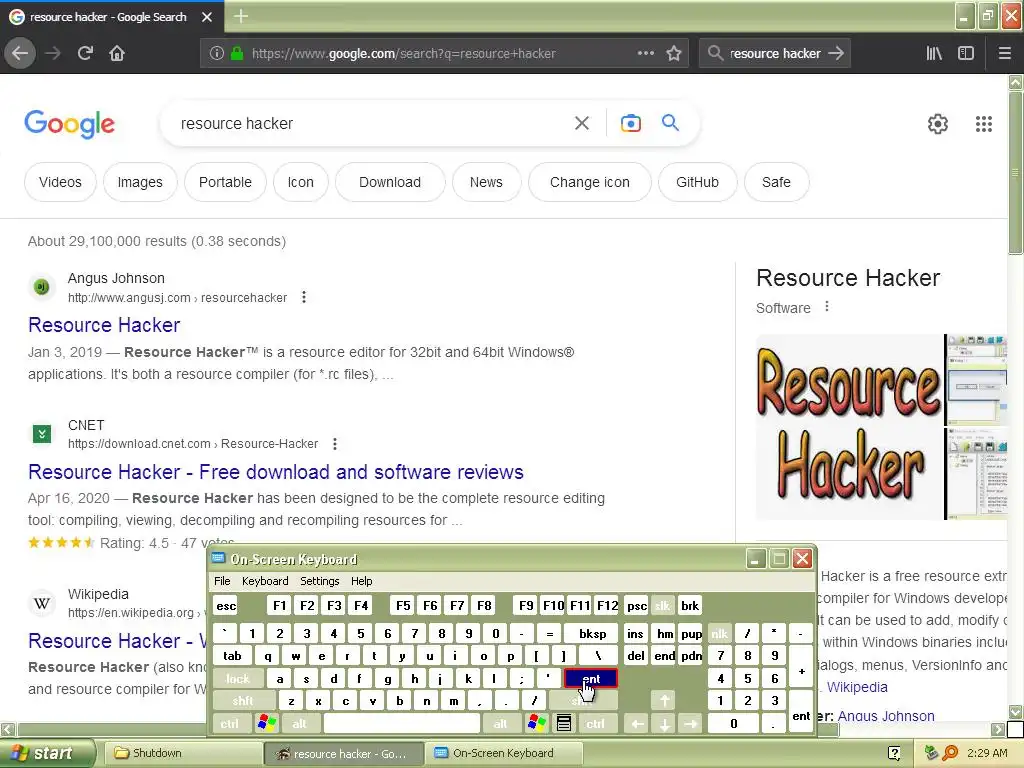The height and width of the screenshot is (768, 1024).
Task: Select the Icon filter chip
Action: [300, 182]
